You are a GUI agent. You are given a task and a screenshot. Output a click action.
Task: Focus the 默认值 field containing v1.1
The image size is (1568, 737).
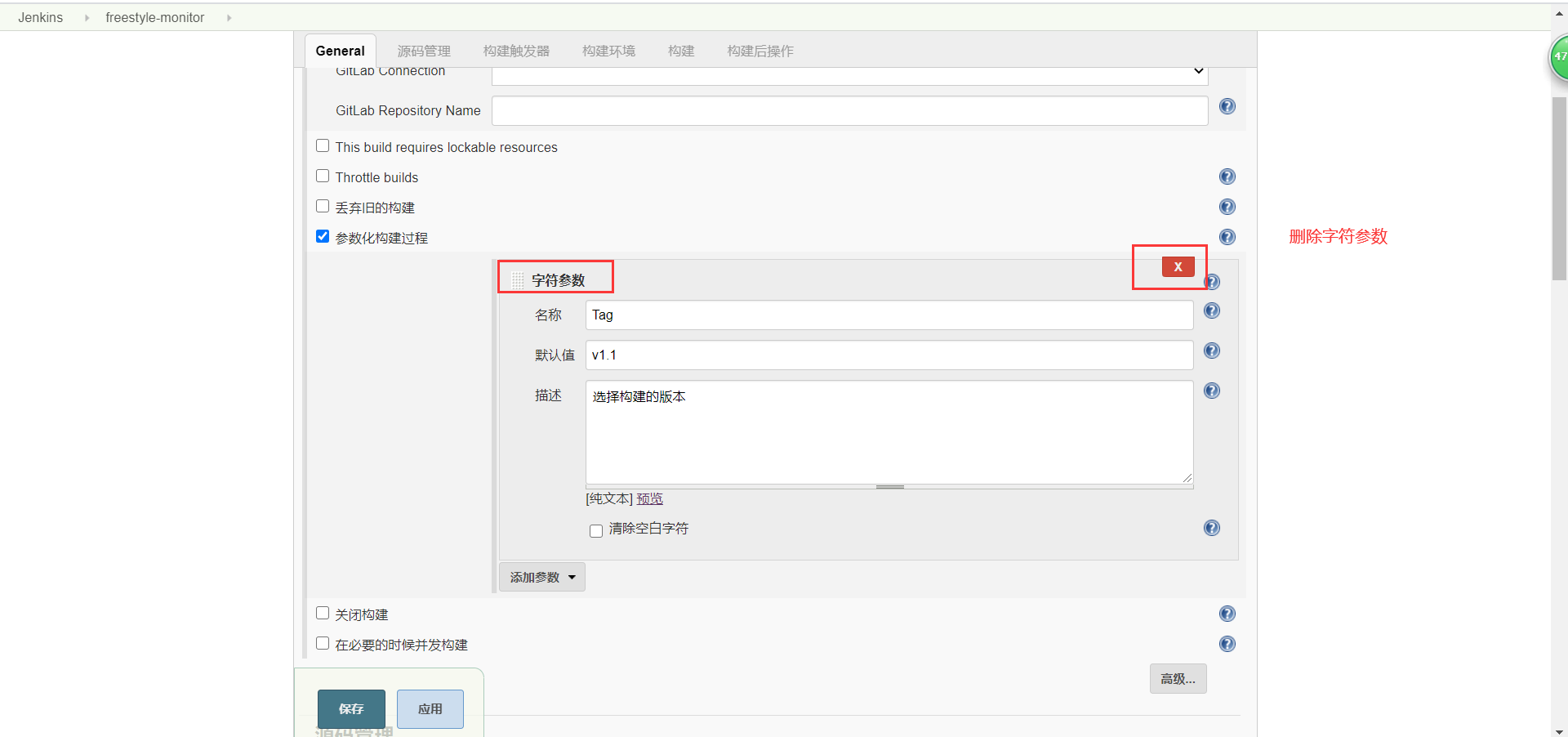pyautogui.click(x=889, y=355)
